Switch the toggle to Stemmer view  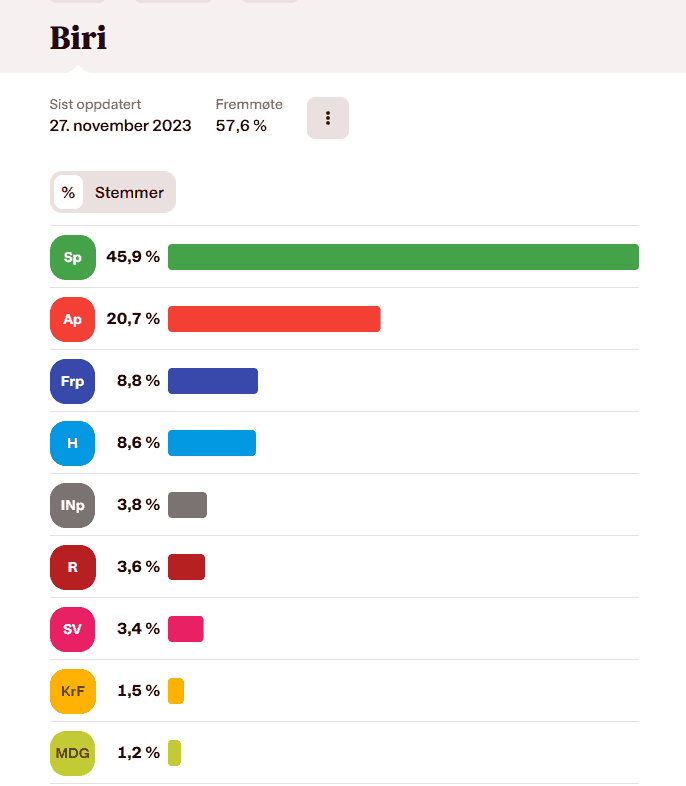(x=129, y=192)
